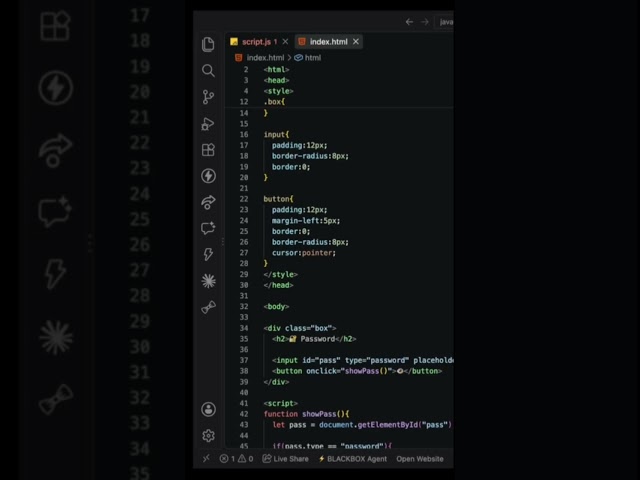The image size is (640, 480).
Task: Click the '<script>' tag on line 41
Action: pos(280,403)
